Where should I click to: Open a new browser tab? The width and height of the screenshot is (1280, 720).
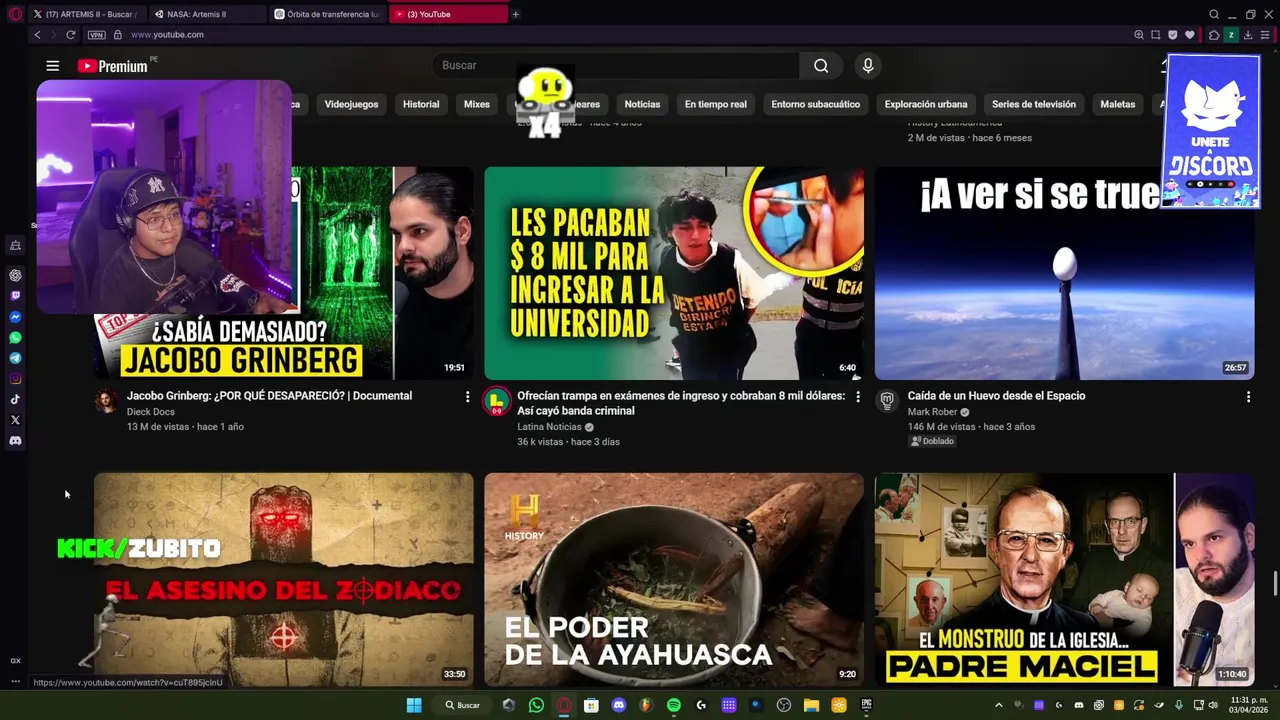pyautogui.click(x=516, y=14)
